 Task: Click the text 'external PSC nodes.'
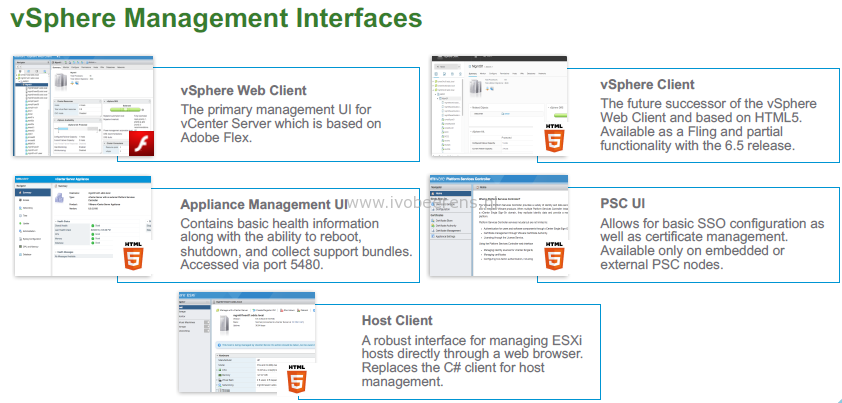coord(662,265)
